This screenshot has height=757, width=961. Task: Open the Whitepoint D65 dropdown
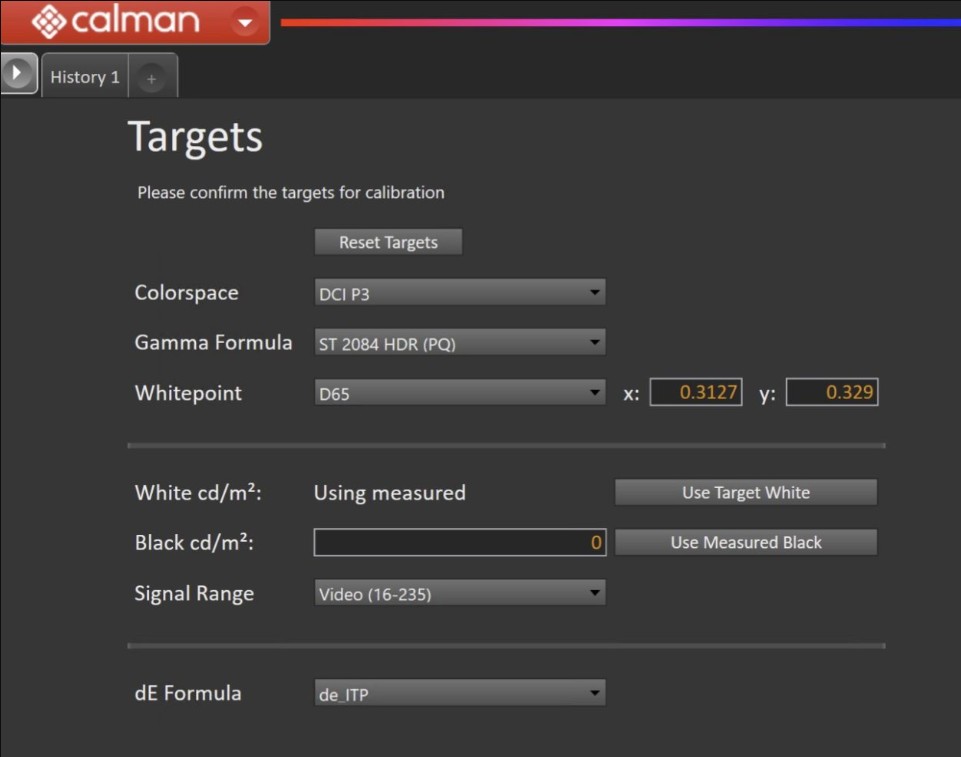pyautogui.click(x=459, y=393)
